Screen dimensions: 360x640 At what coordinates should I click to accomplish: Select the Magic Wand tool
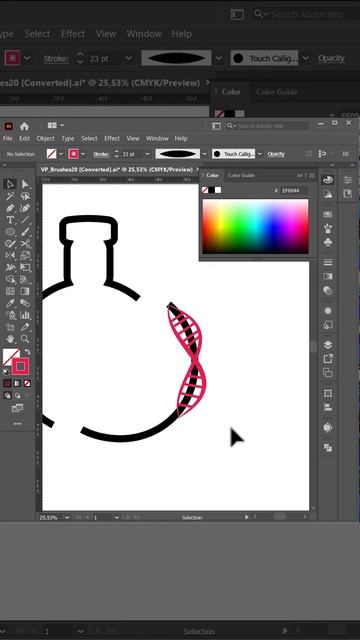click(x=10, y=196)
